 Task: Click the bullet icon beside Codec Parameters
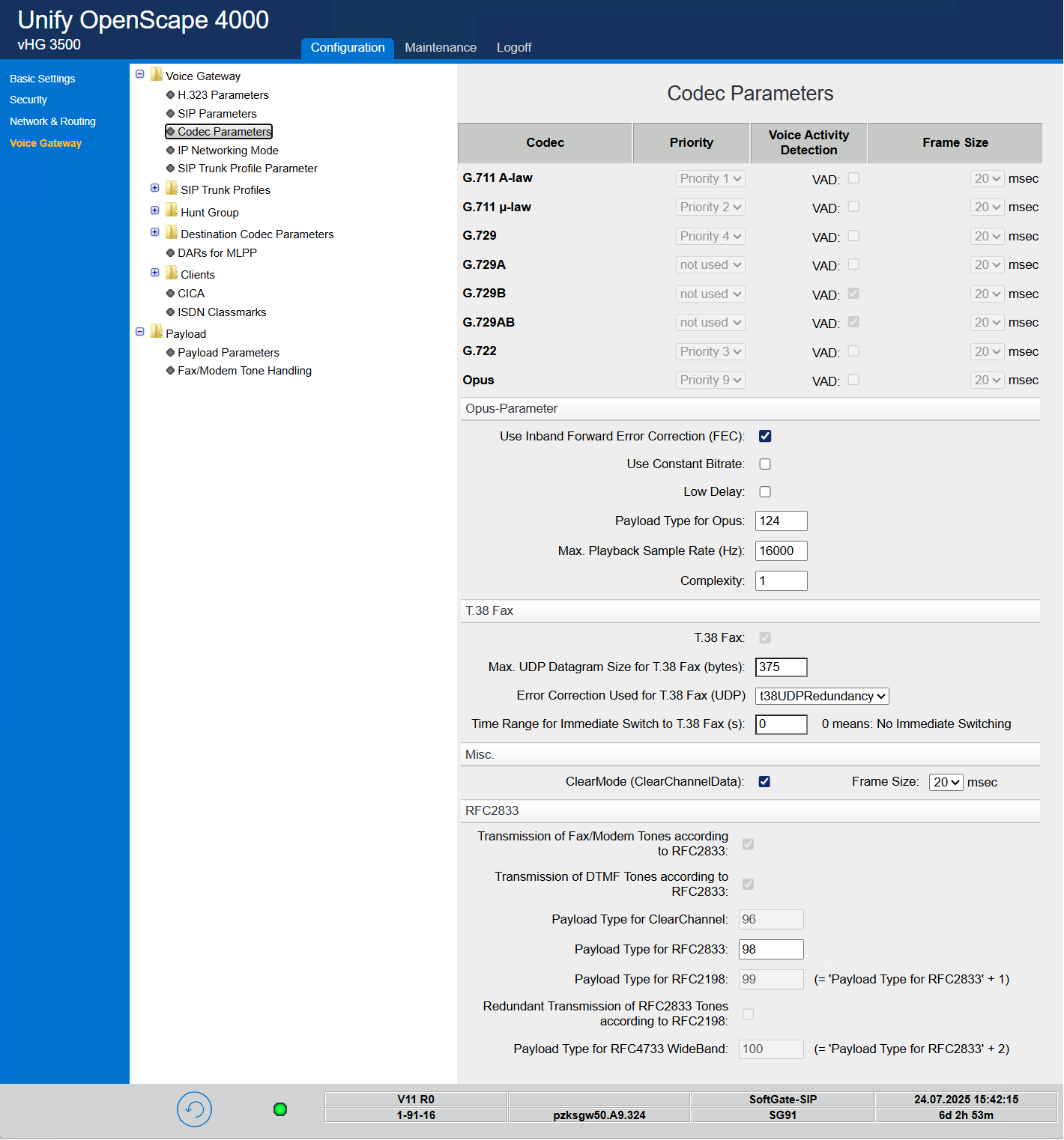point(171,131)
